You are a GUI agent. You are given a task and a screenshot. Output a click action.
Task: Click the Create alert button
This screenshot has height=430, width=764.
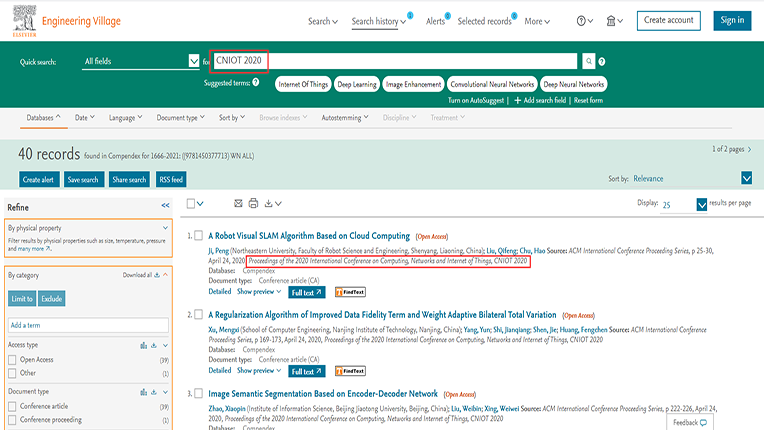(x=38, y=180)
